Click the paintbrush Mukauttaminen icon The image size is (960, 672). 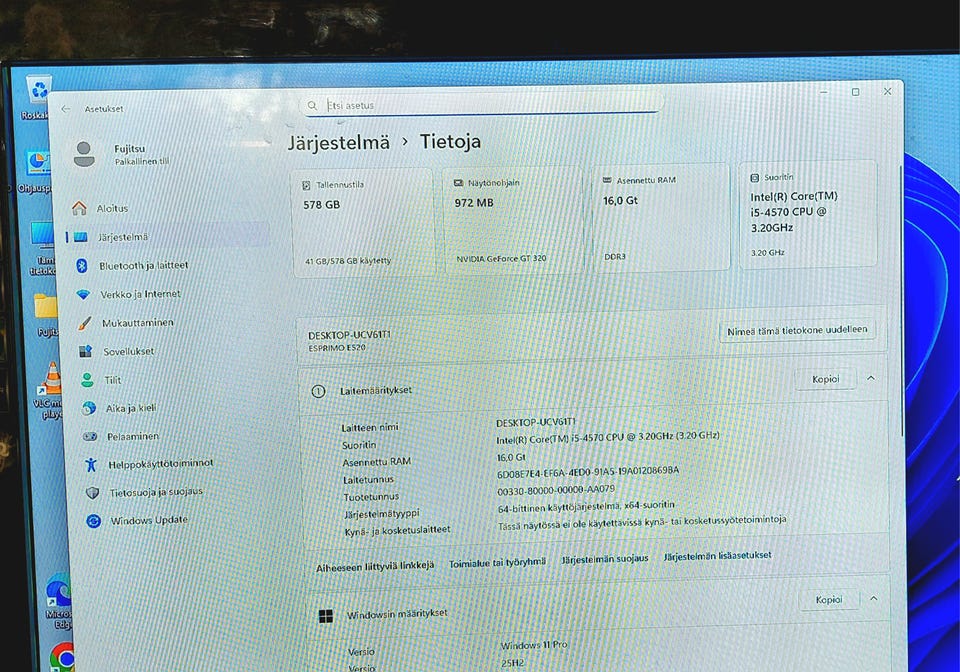84,323
